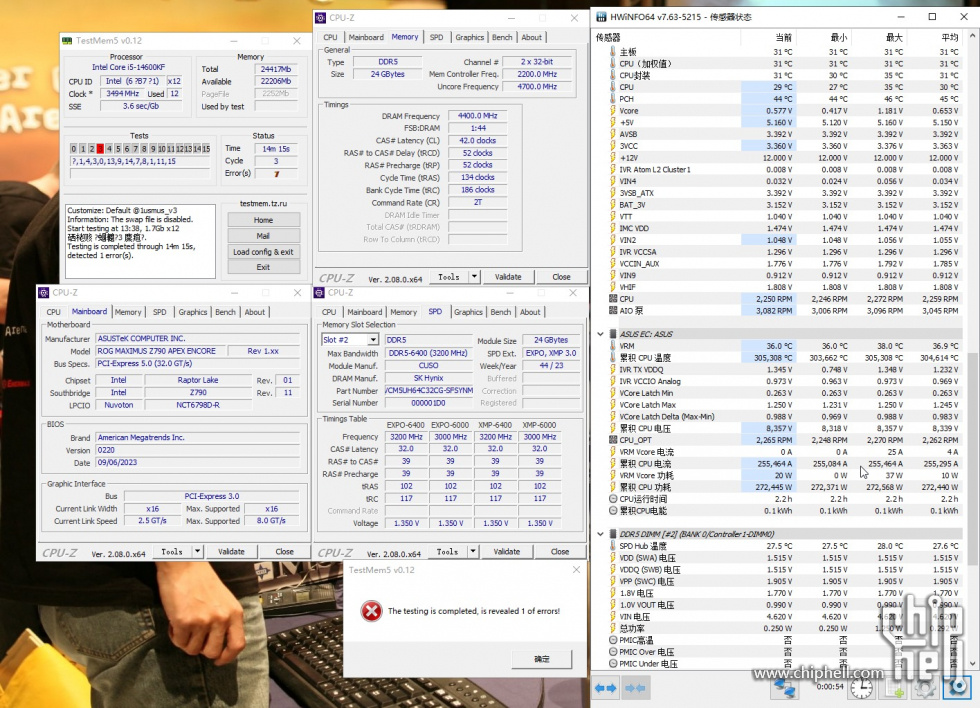Click the Home button in TestMem5

263,220
